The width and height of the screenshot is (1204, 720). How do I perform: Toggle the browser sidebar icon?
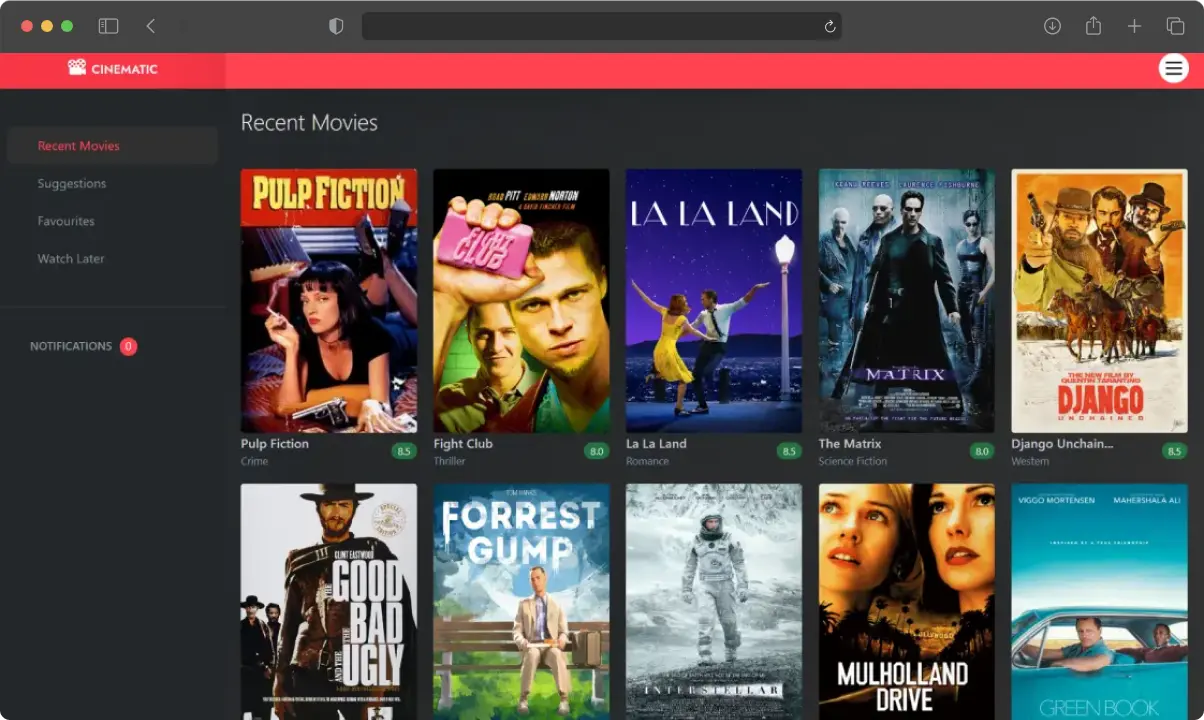click(x=108, y=26)
